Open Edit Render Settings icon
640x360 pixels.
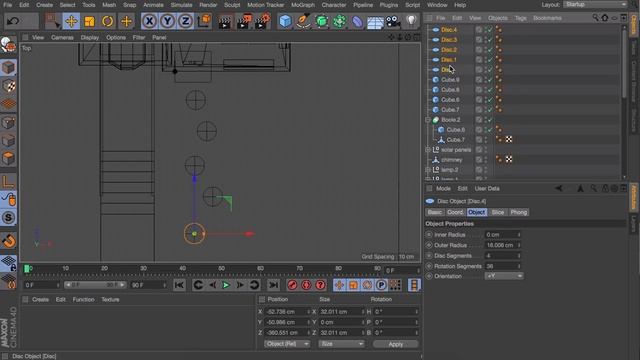coord(261,21)
